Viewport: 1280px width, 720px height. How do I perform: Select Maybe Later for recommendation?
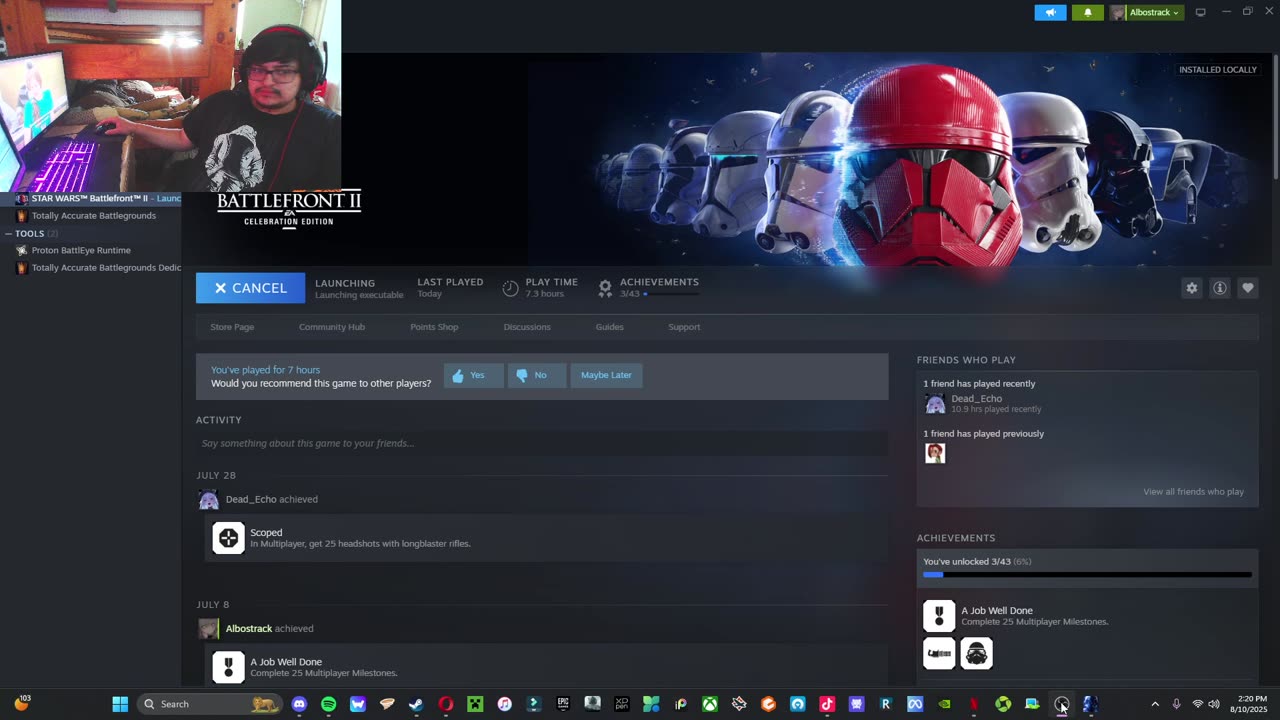(x=606, y=375)
